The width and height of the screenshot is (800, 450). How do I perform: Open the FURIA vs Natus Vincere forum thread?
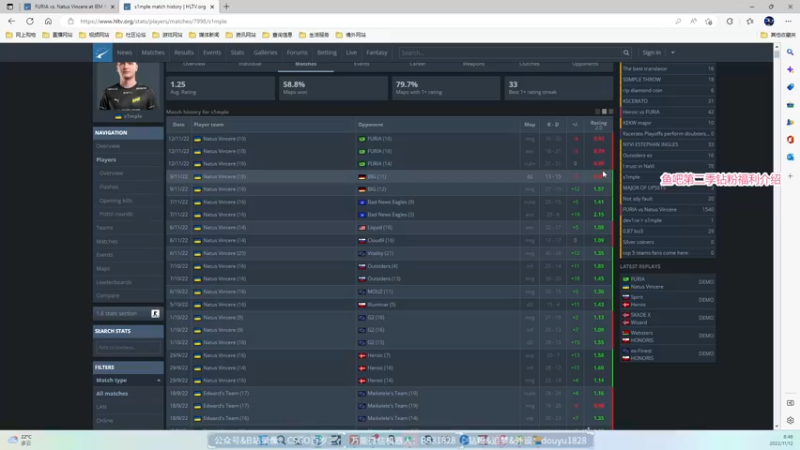[649, 210]
